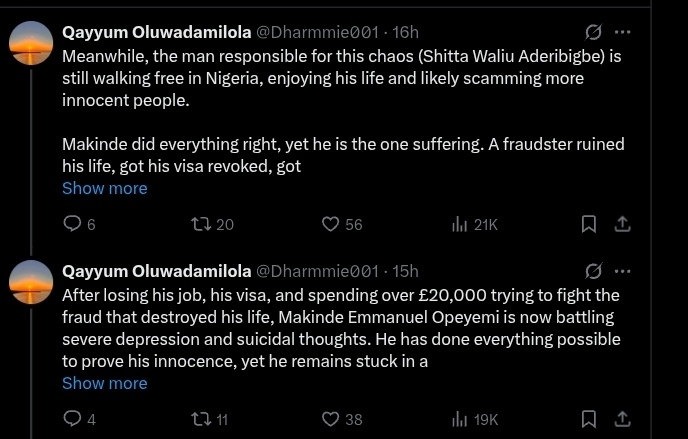Open Qayyum Oluwadamilola's profile from the first tweet

tap(156, 32)
